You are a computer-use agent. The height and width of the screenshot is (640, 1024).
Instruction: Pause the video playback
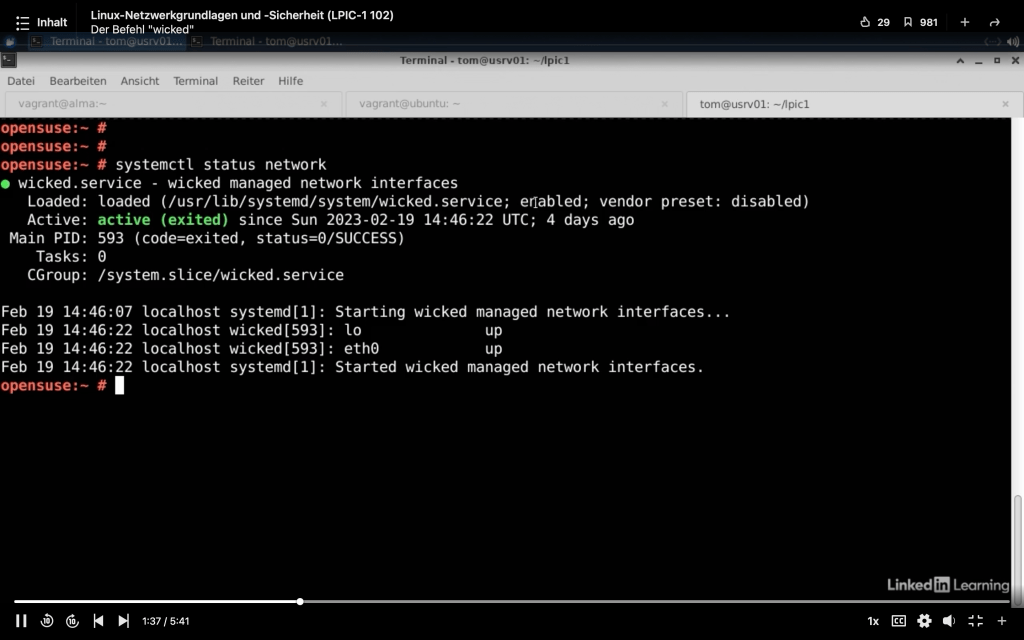(21, 621)
